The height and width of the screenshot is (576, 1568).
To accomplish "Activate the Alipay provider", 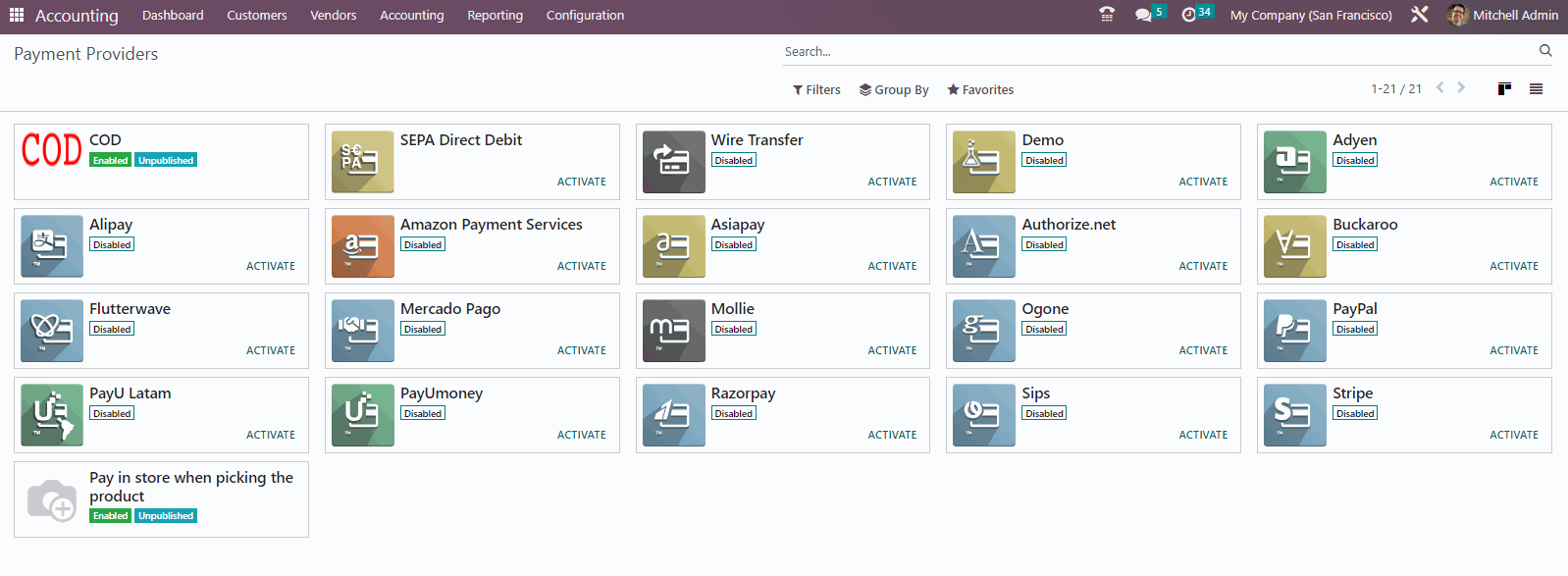I will point(271,266).
